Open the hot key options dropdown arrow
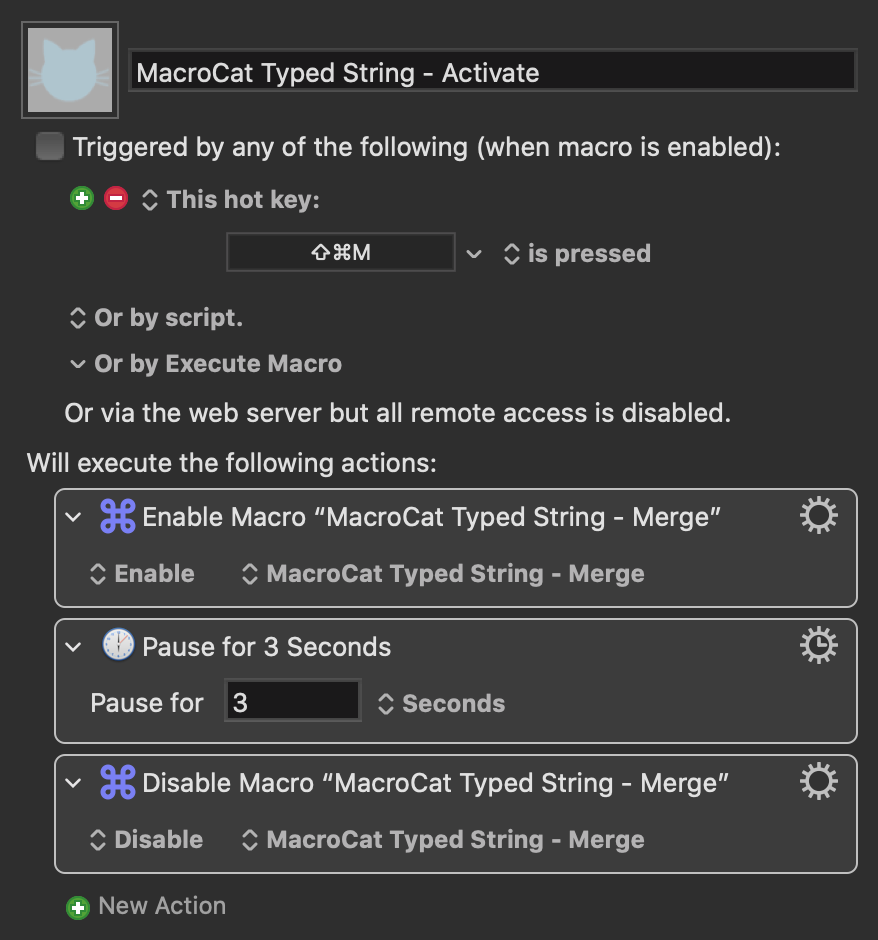 [x=474, y=254]
